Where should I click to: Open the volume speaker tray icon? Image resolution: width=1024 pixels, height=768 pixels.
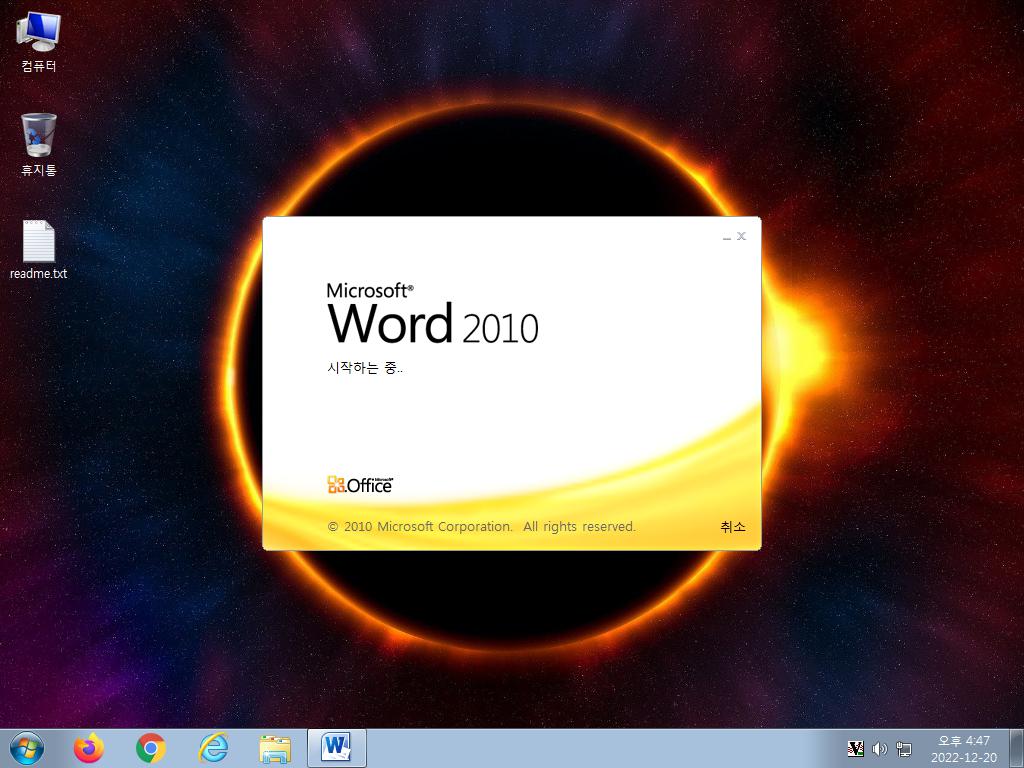click(880, 748)
